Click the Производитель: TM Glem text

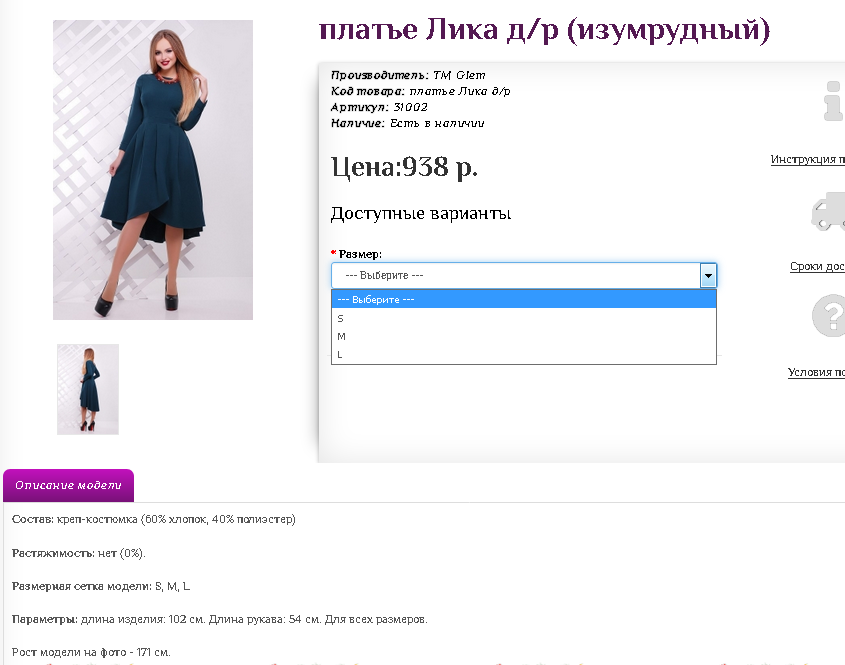[x=408, y=75]
